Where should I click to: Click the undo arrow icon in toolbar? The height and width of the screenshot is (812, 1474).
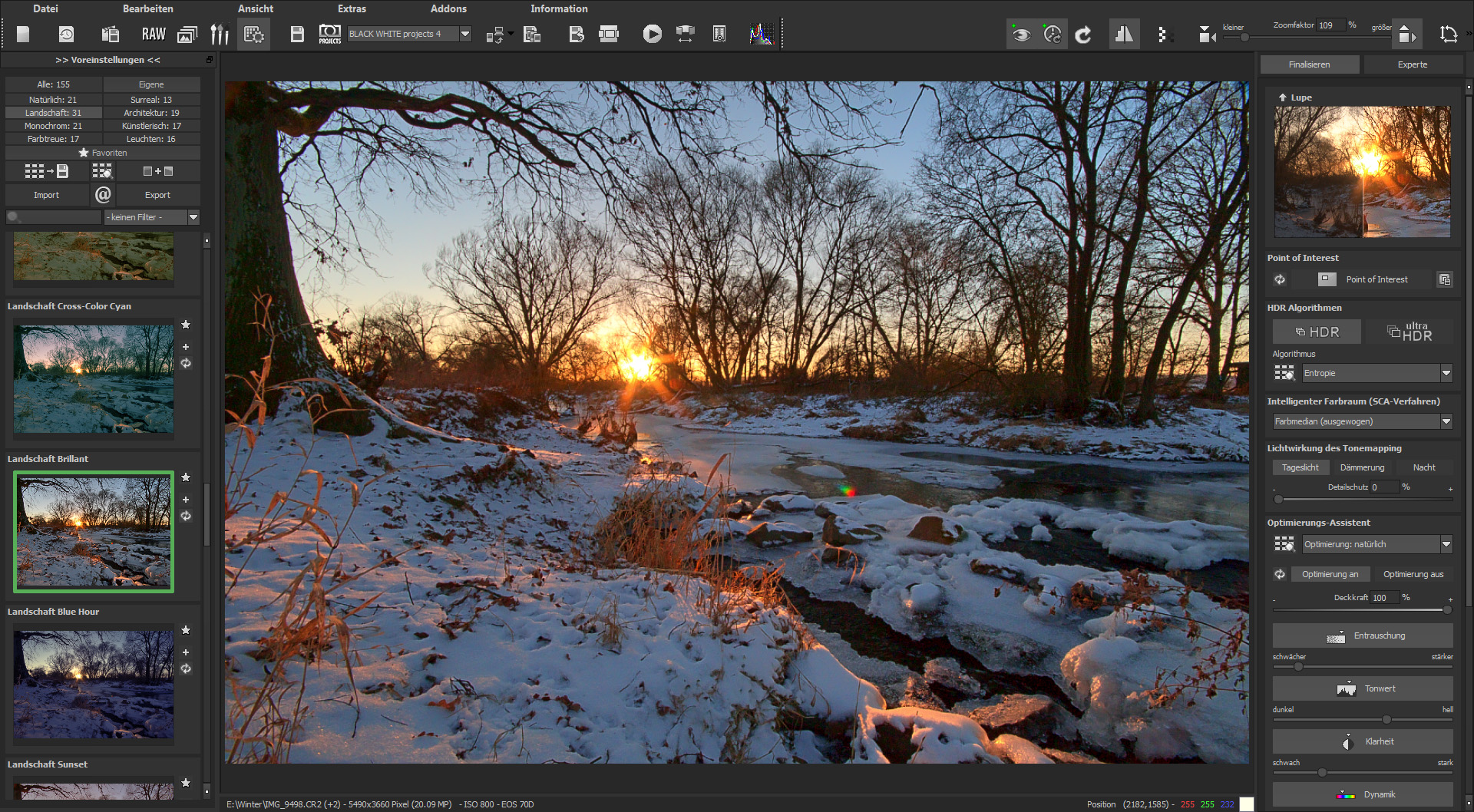pos(1083,35)
